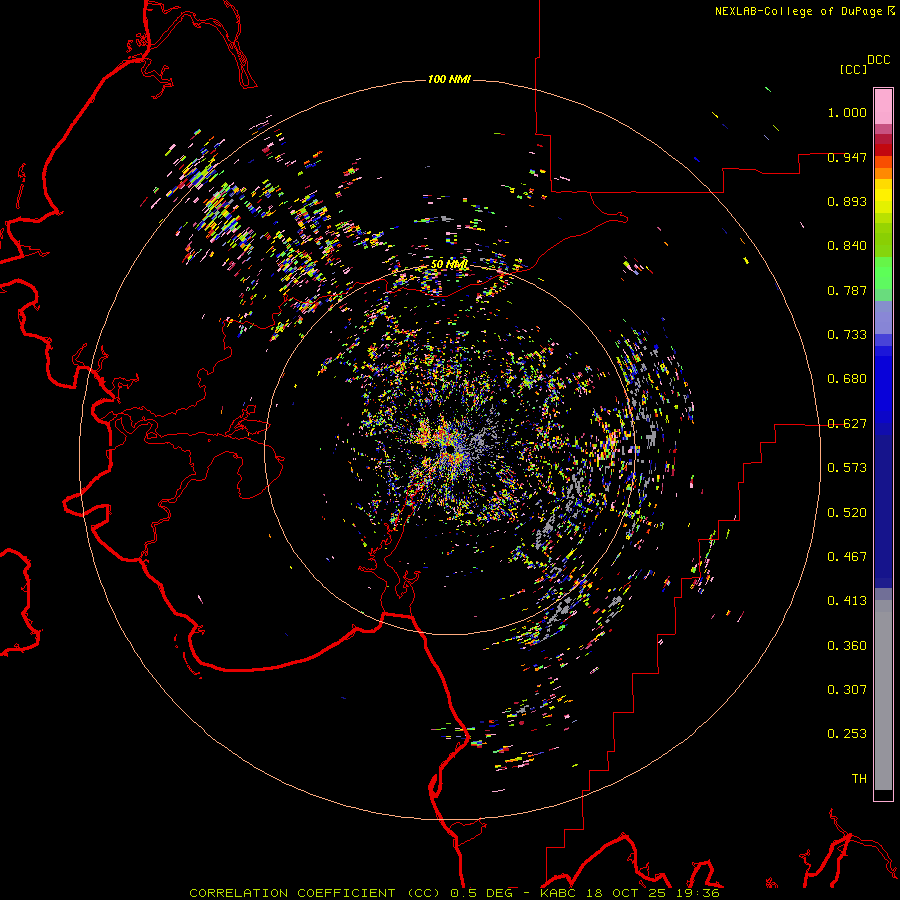This screenshot has height=900, width=900.
Task: Click the [CC] legend unit label
Action: (x=853, y=69)
